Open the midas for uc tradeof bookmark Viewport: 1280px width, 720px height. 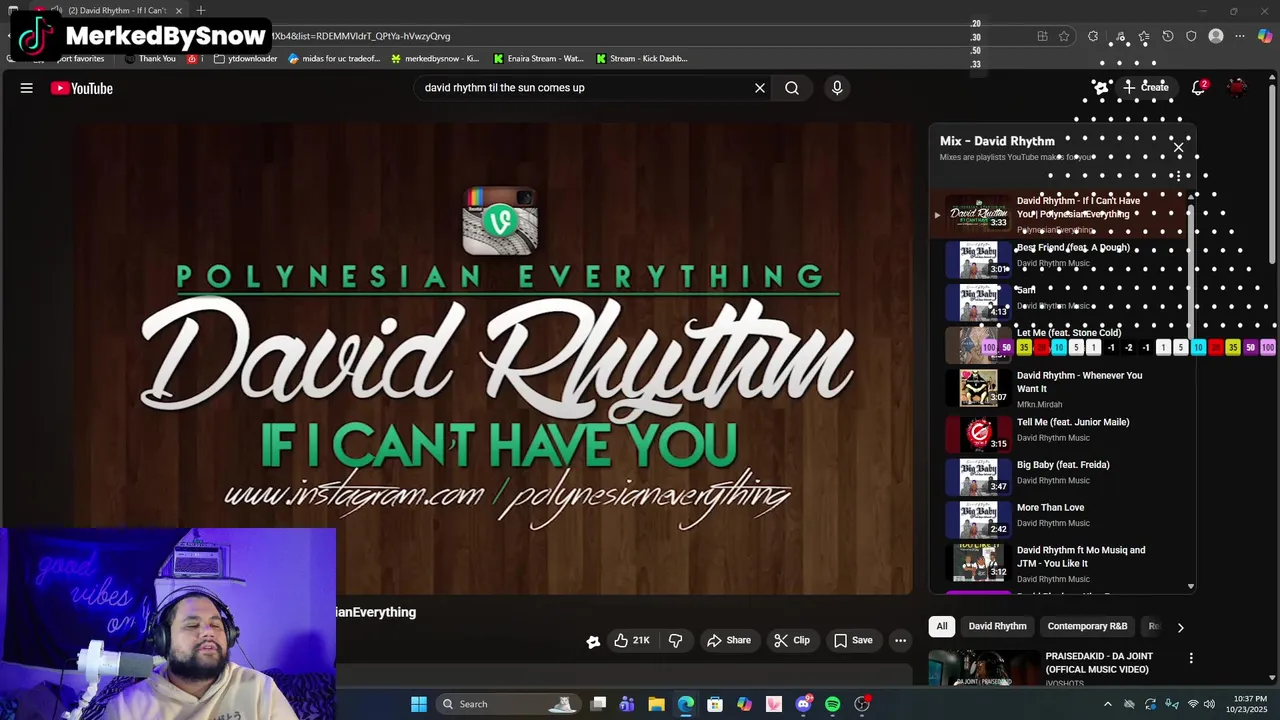point(334,58)
